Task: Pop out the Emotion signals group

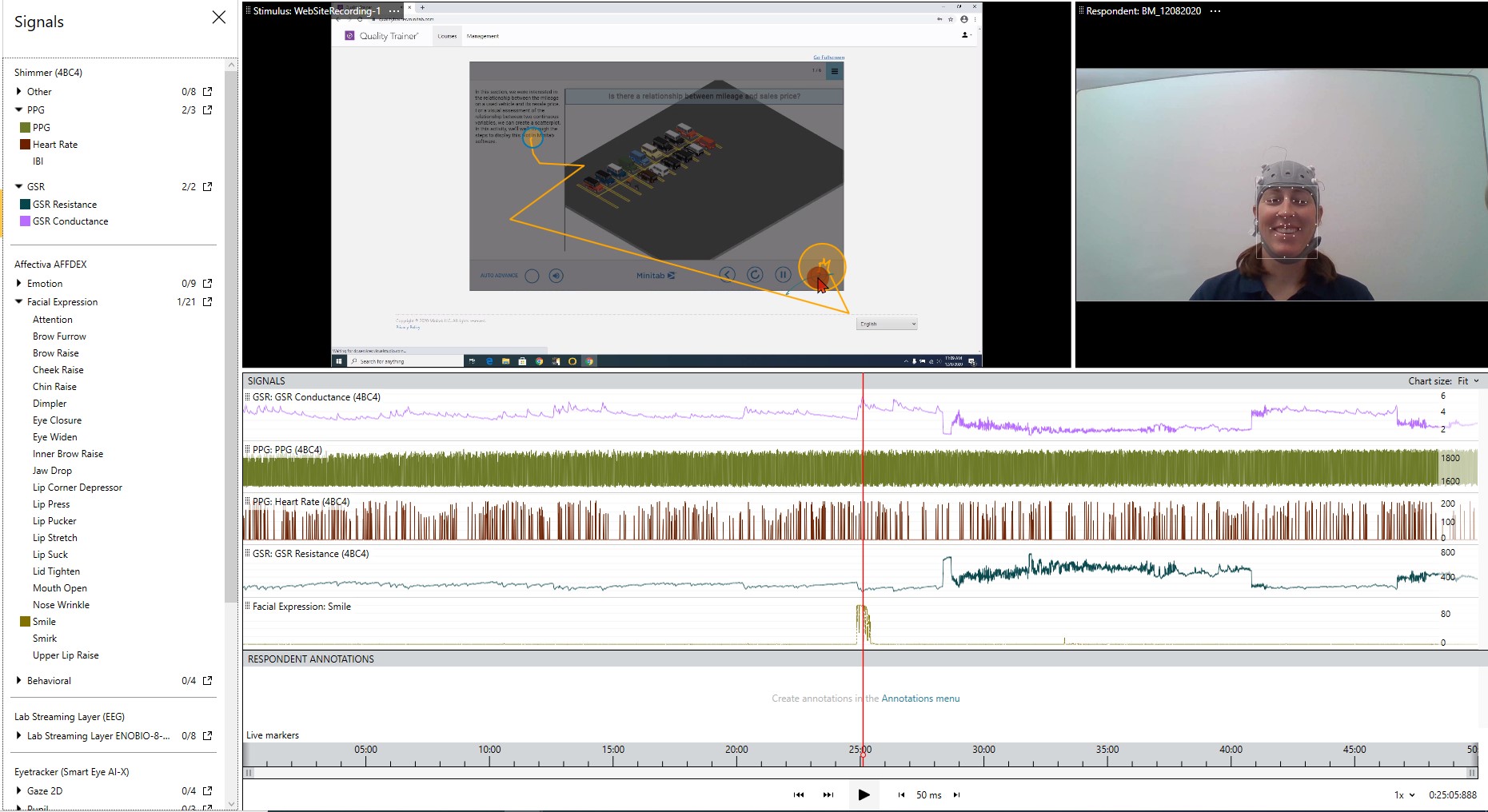Action: pos(208,283)
